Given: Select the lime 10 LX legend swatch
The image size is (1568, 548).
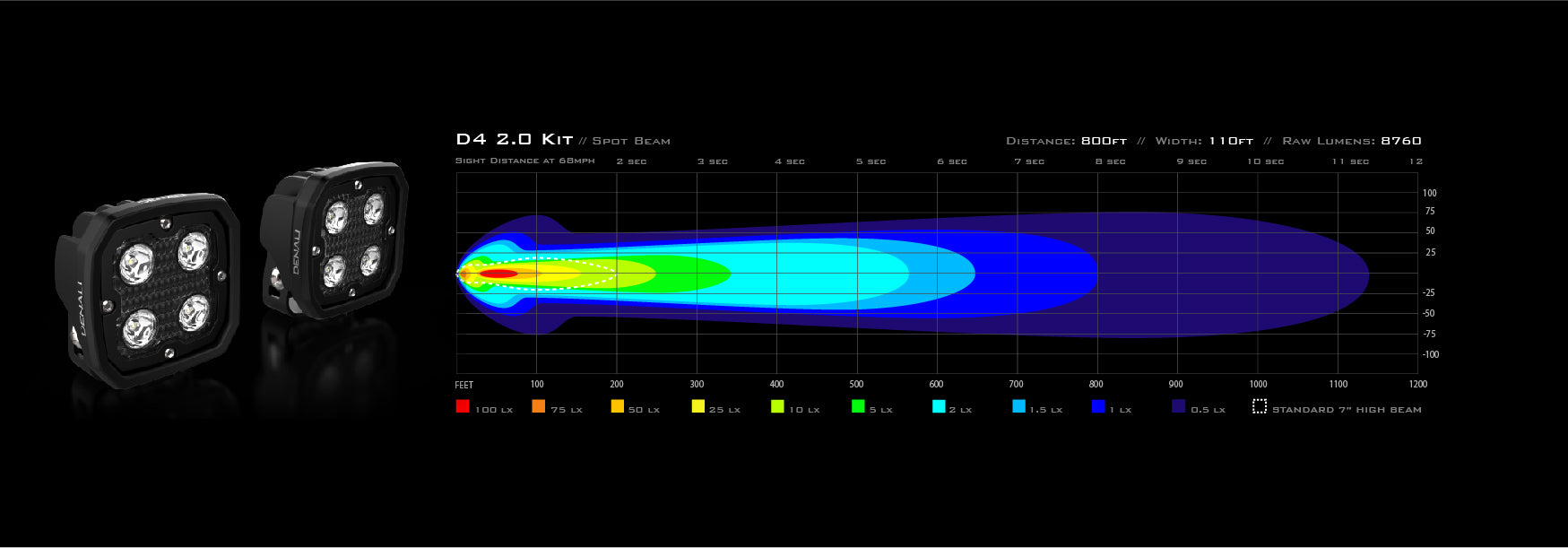Looking at the screenshot, I should click(x=777, y=406).
